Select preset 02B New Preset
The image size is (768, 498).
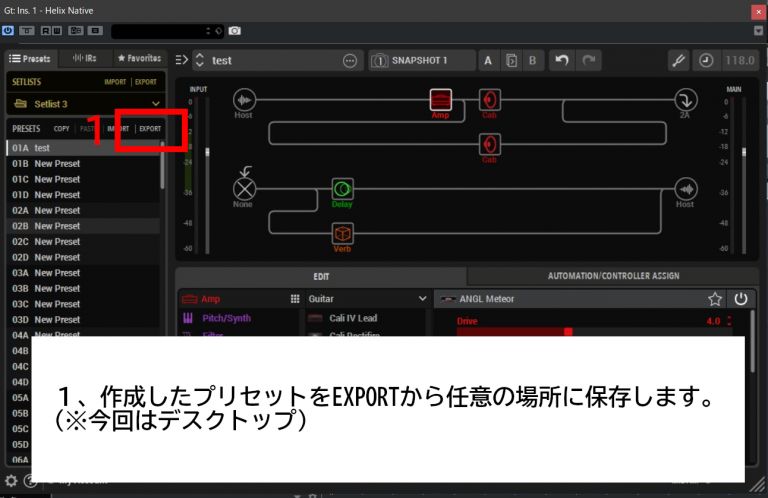[82, 226]
